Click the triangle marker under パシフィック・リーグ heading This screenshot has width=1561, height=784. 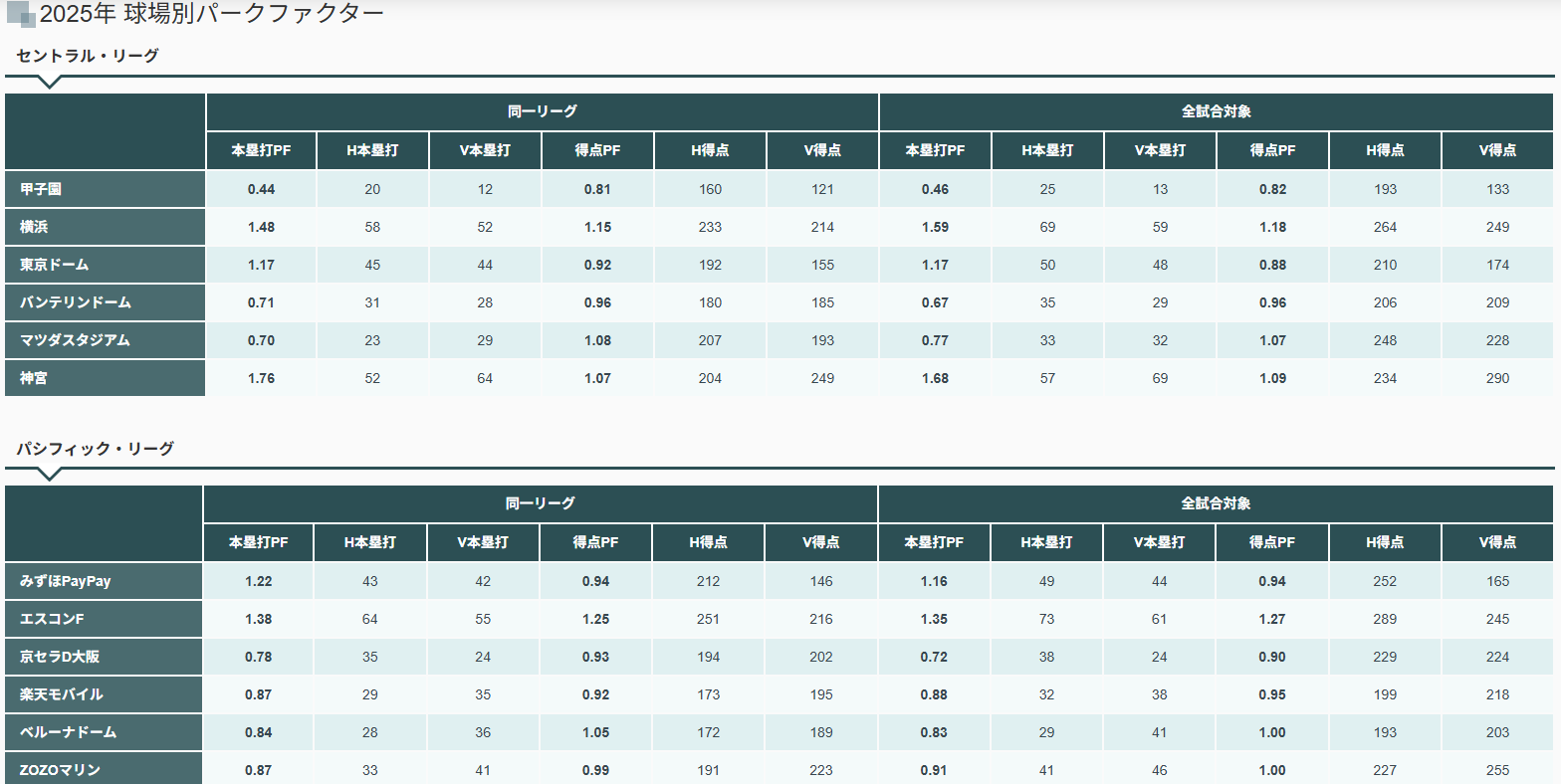point(48,475)
